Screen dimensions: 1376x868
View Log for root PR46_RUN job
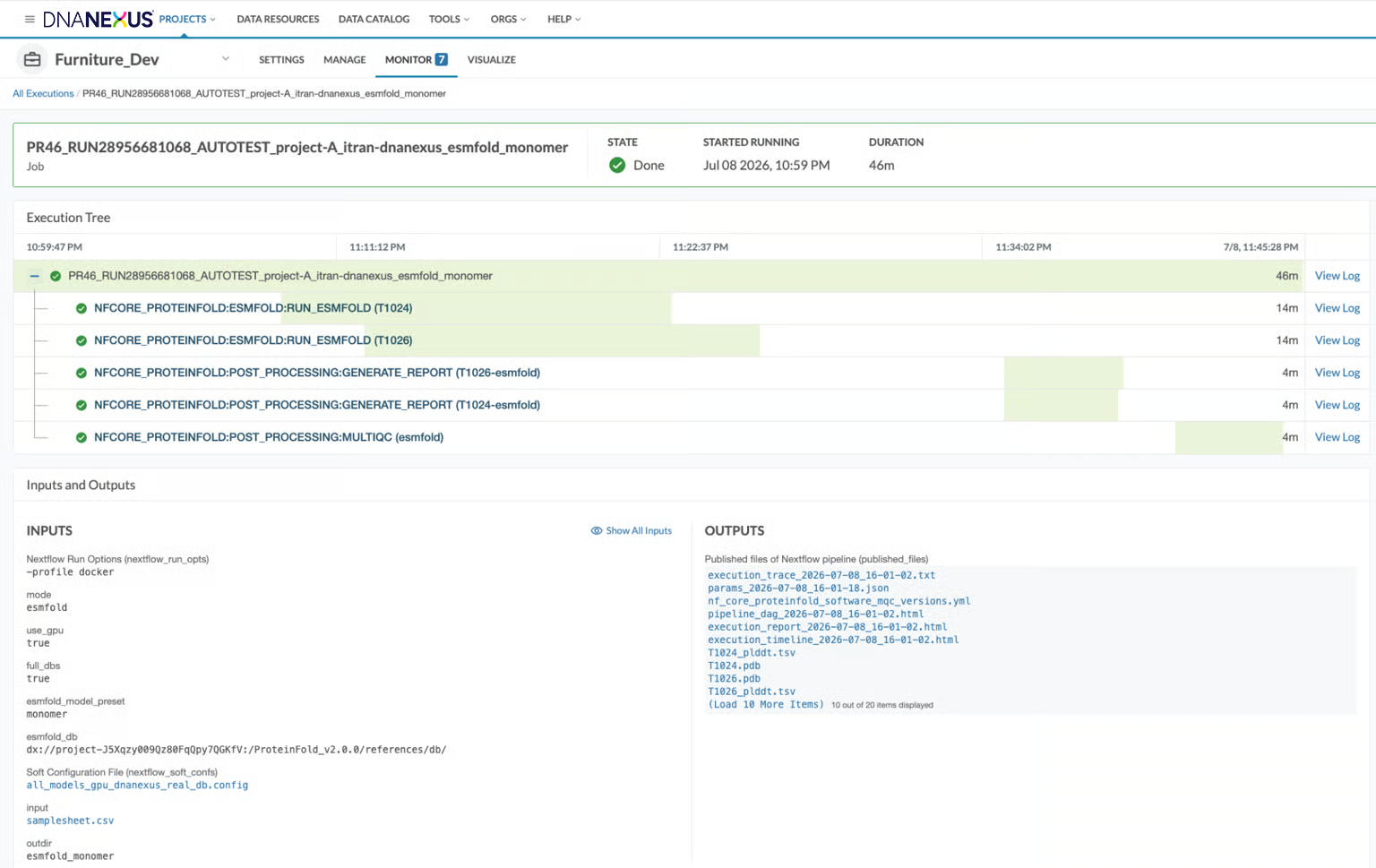click(1337, 276)
